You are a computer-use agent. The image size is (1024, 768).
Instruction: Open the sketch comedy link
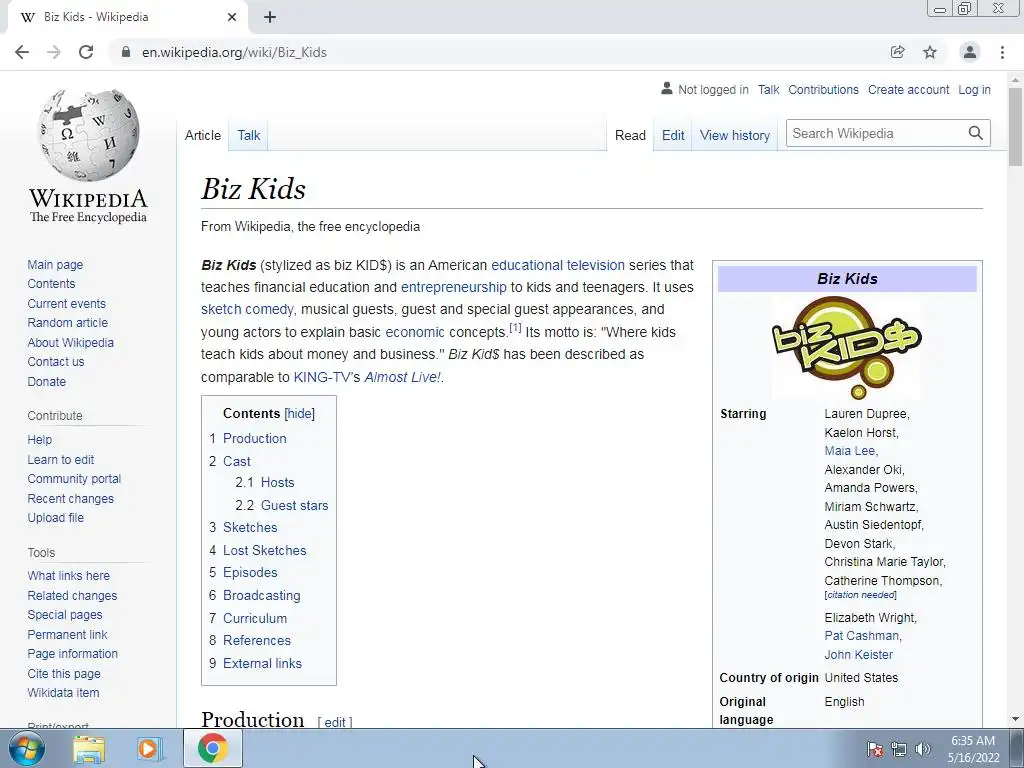pyautogui.click(x=247, y=309)
